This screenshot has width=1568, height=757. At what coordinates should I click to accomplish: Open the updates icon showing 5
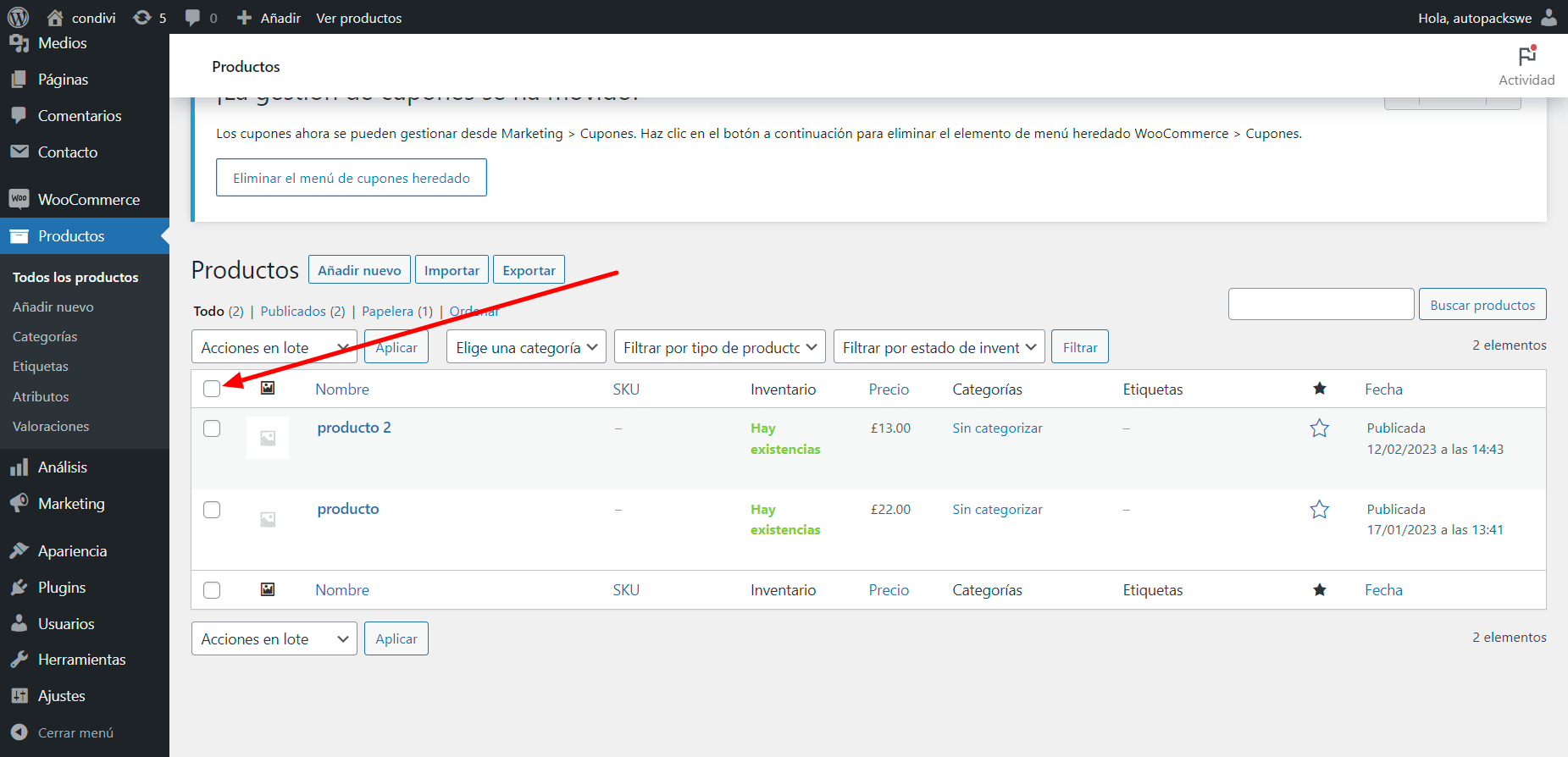pos(142,17)
